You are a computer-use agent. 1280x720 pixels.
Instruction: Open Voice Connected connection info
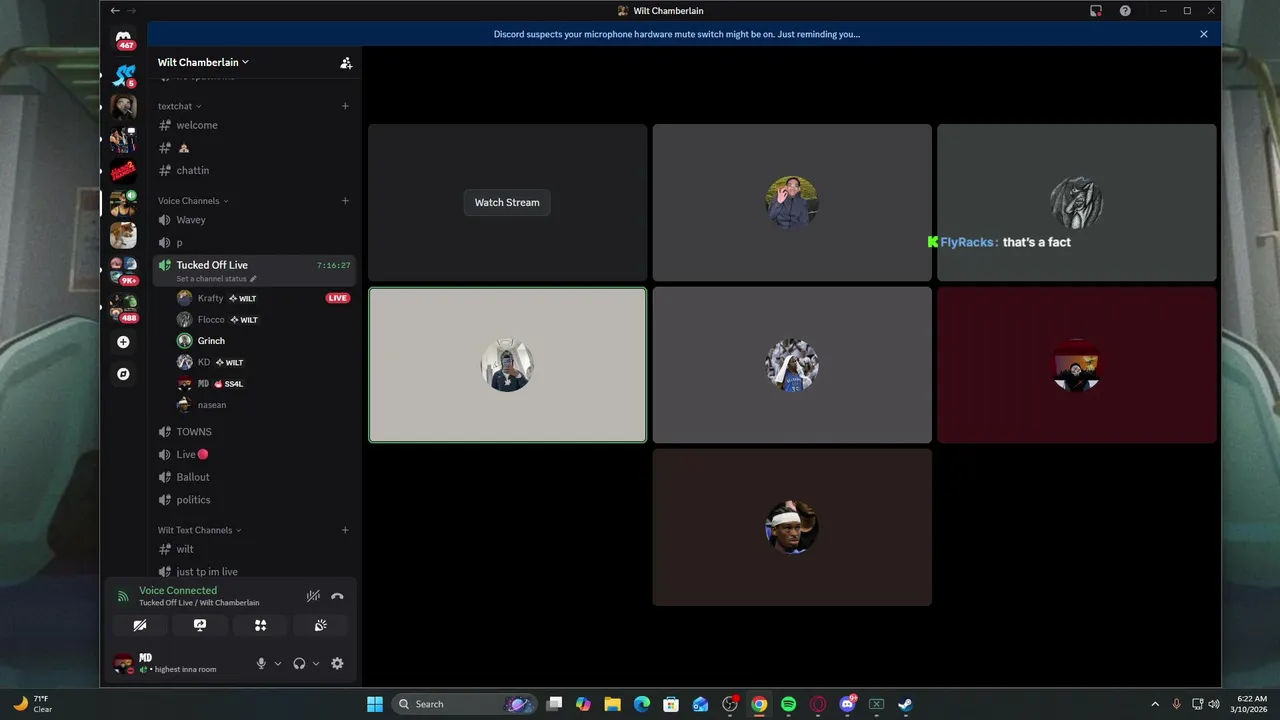tap(178, 591)
